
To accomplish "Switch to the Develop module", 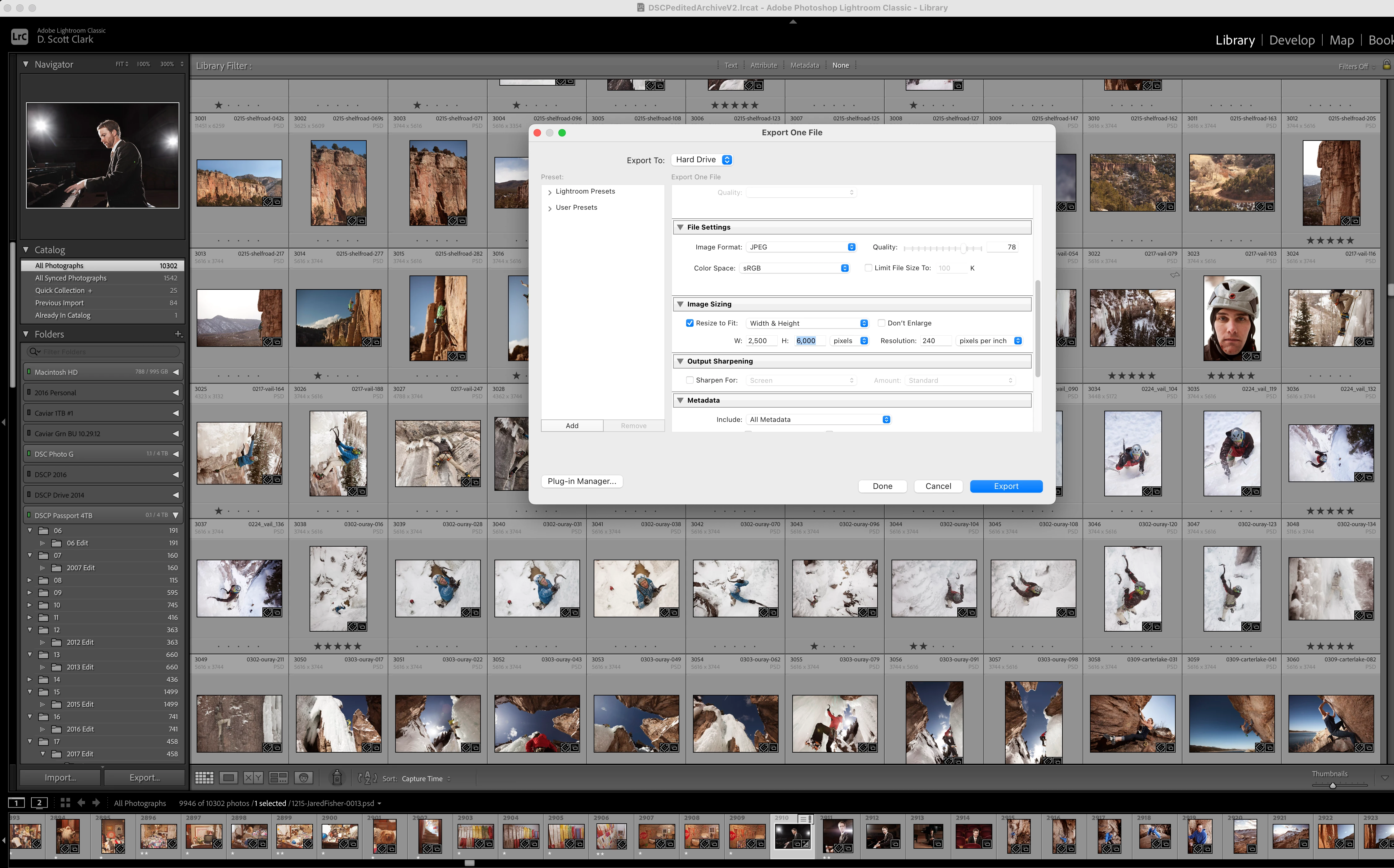I will (1292, 40).
